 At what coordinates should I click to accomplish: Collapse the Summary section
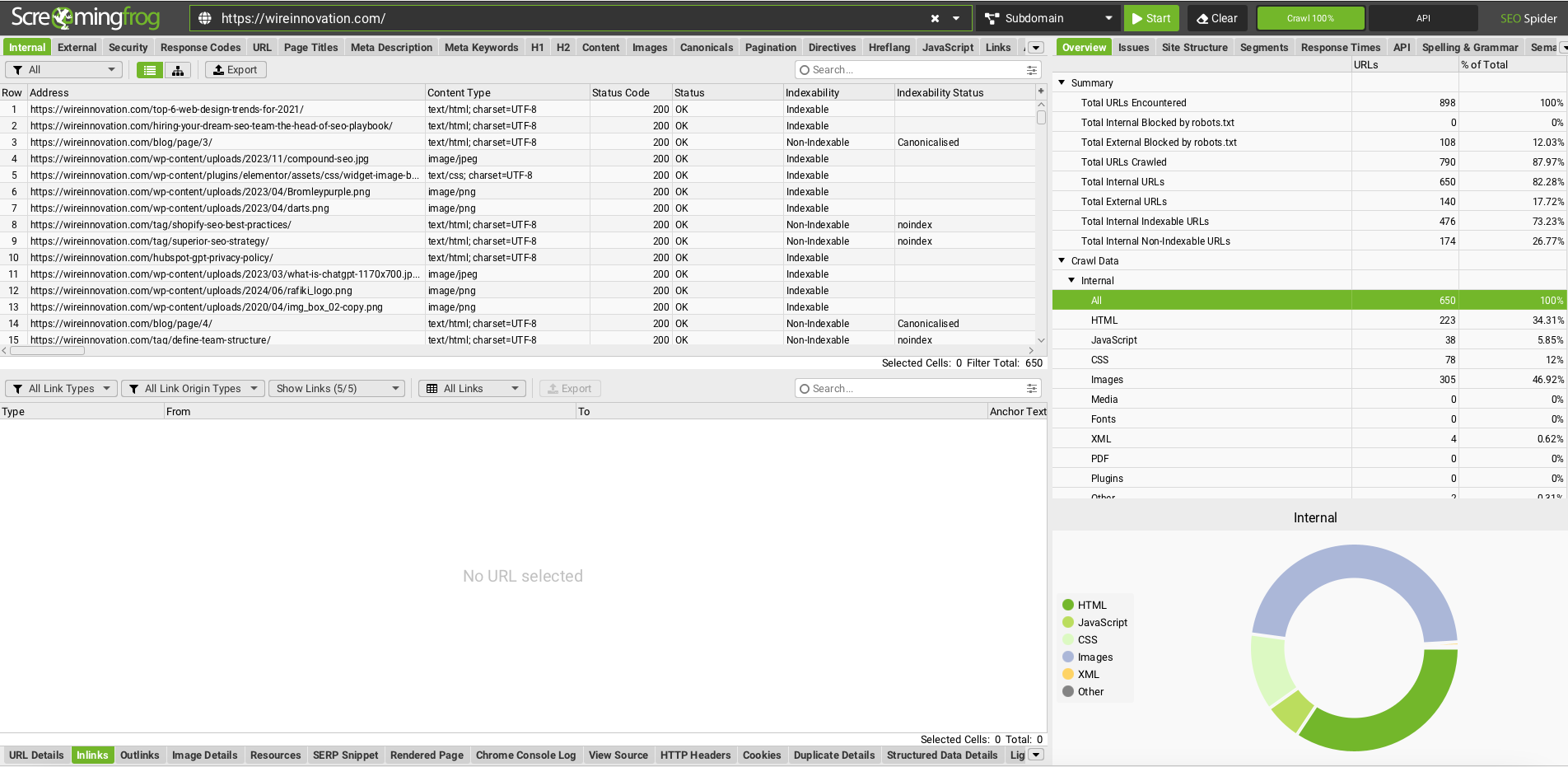click(1062, 82)
